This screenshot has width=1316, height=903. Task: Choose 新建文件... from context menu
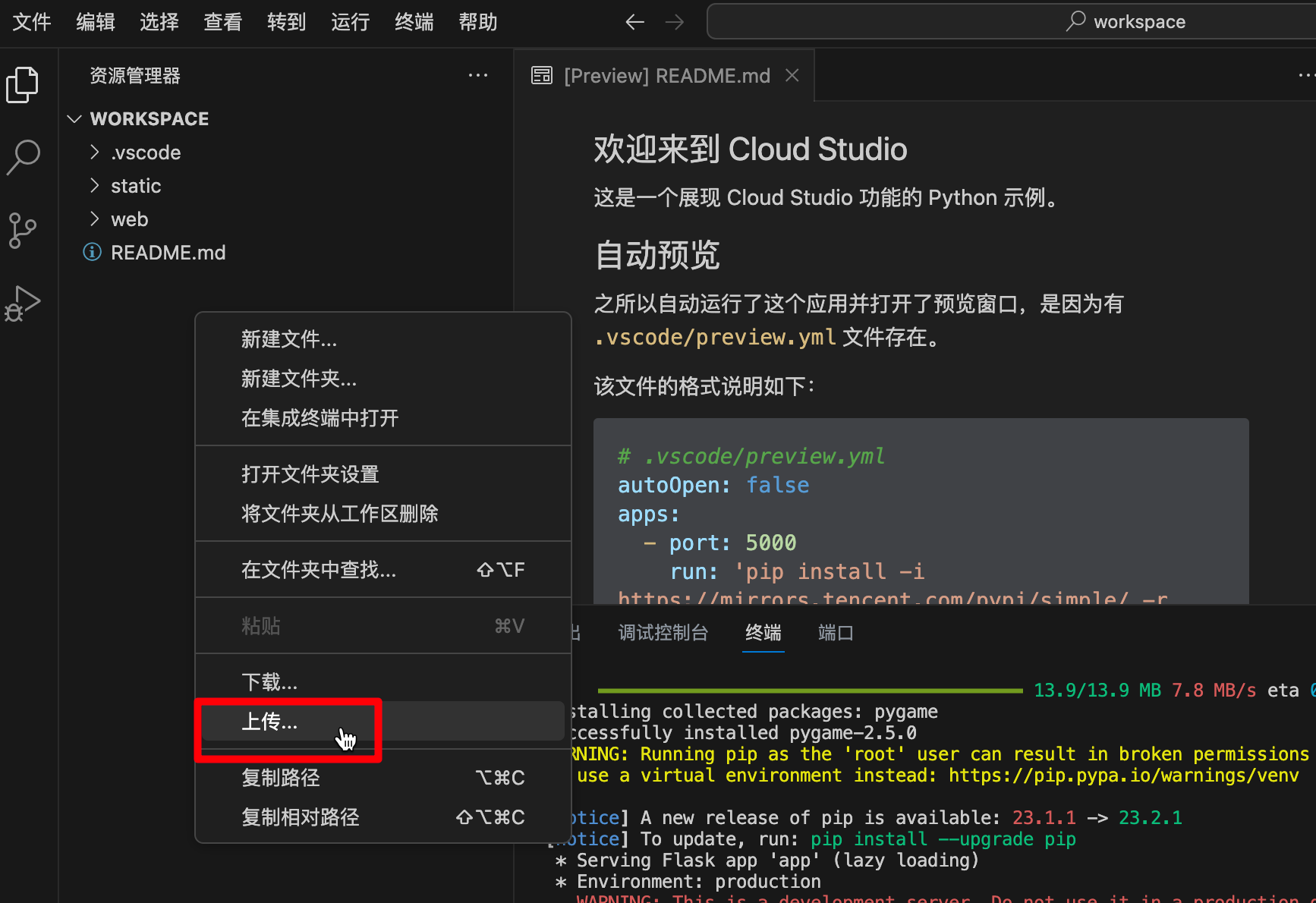point(383,339)
